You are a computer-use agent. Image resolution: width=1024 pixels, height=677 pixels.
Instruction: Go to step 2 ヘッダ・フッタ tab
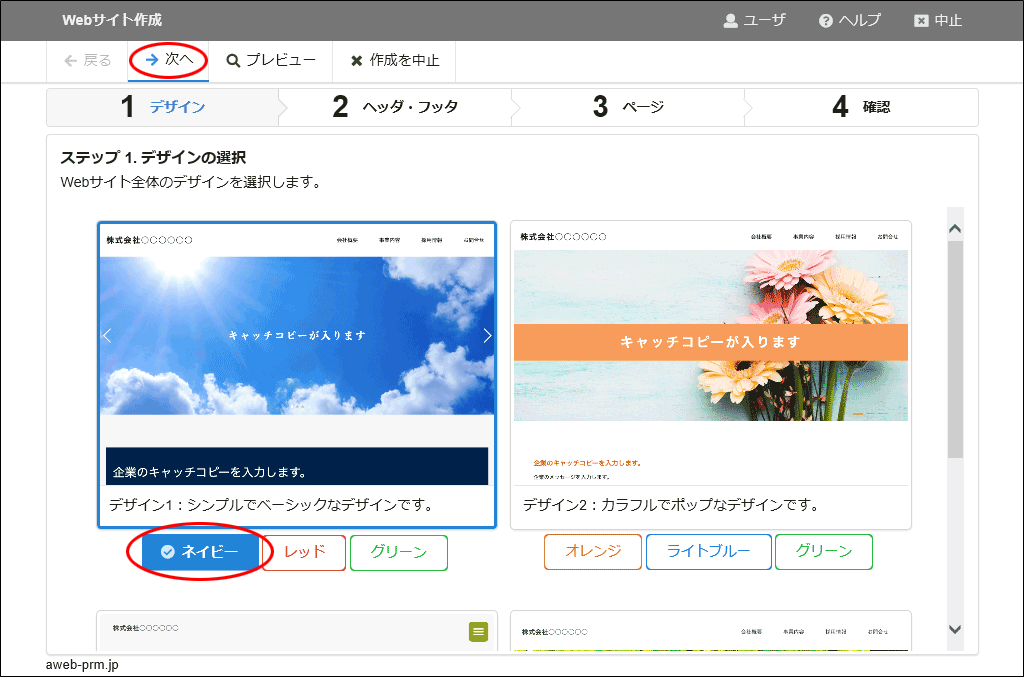[x=395, y=107]
